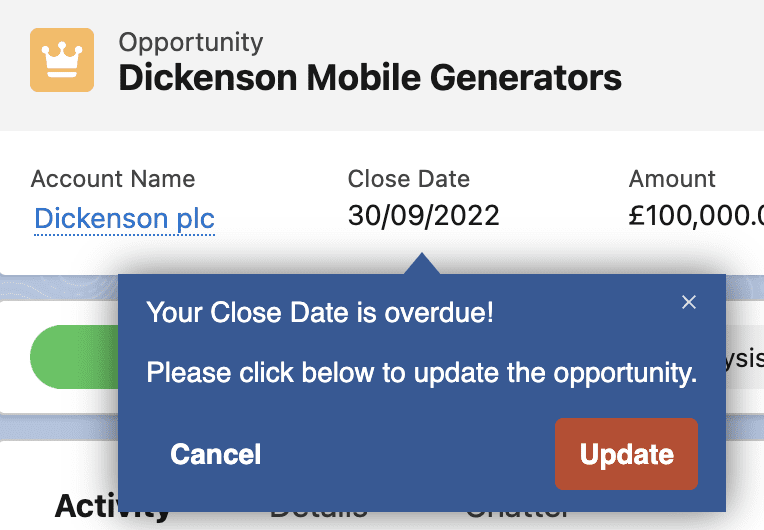
Task: Select the green completed path stage
Action: [74, 357]
